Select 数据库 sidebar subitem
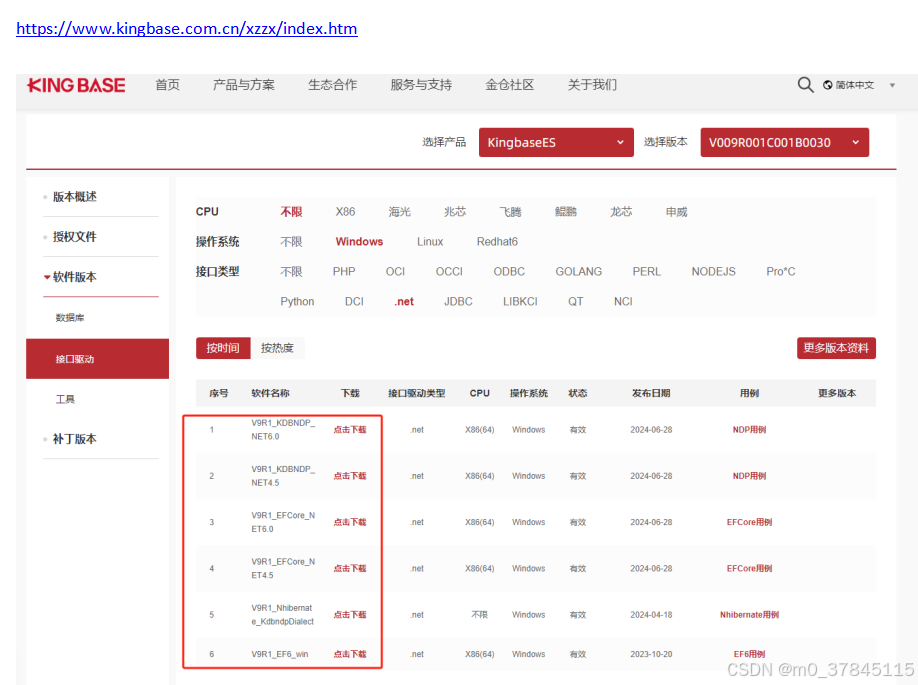This screenshot has width=918, height=685. (x=70, y=317)
